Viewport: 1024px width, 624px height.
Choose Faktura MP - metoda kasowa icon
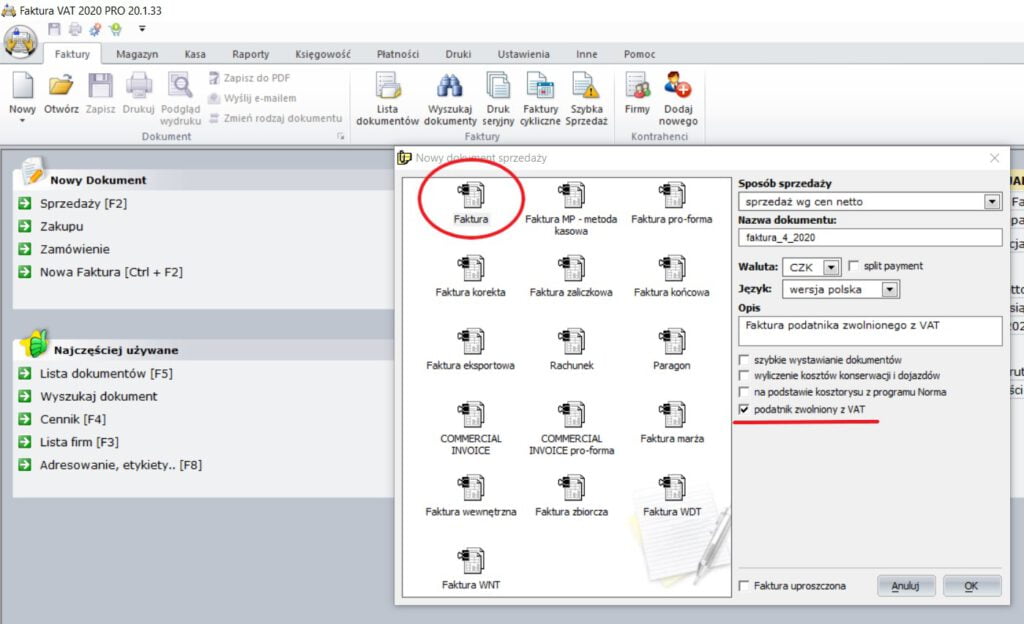click(x=571, y=195)
